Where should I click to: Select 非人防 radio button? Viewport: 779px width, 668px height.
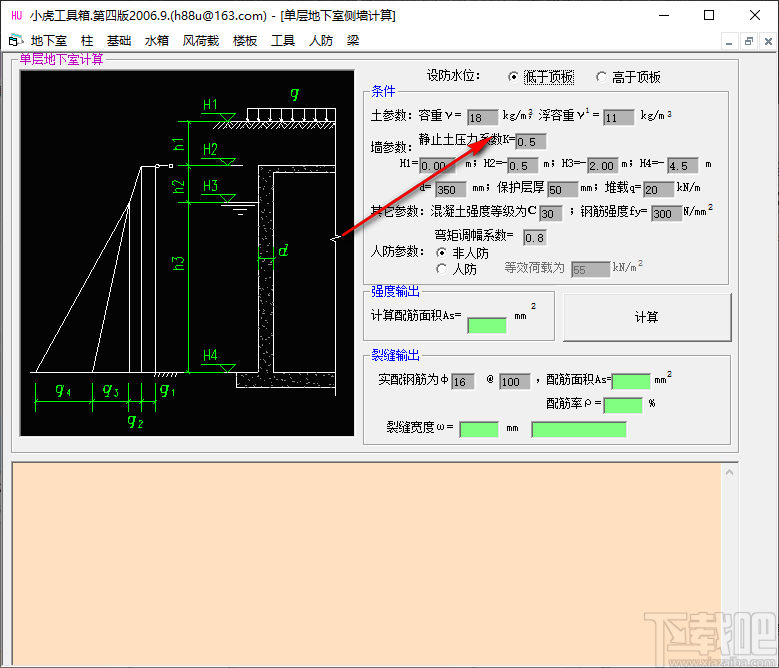462,253
